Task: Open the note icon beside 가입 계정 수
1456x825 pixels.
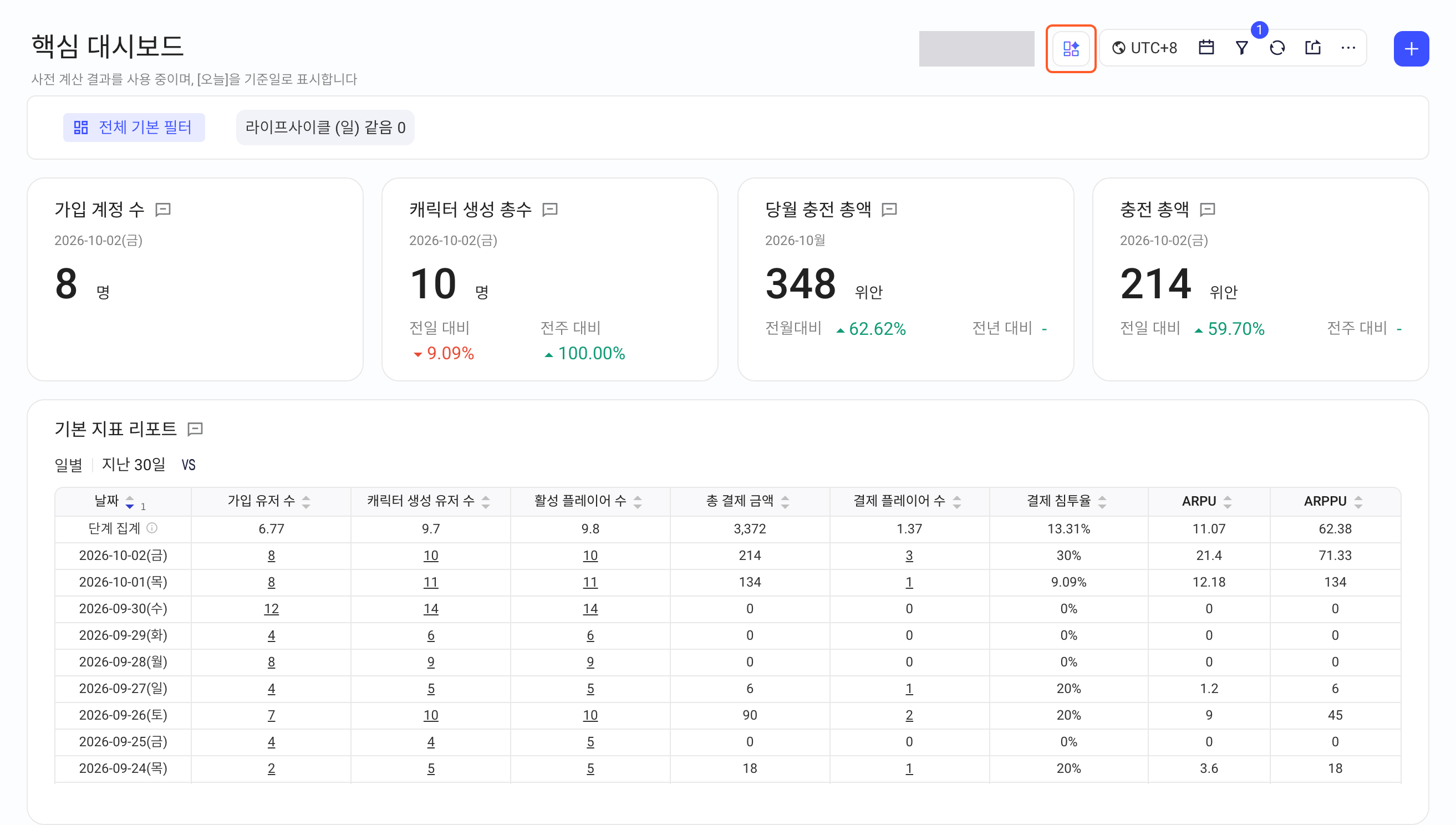Action: [163, 210]
